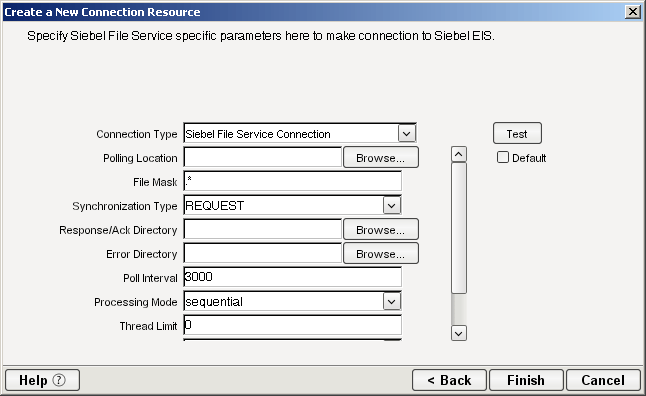The width and height of the screenshot is (646, 396).
Task: Expand the Synchronization Type dropdown
Action: click(392, 206)
